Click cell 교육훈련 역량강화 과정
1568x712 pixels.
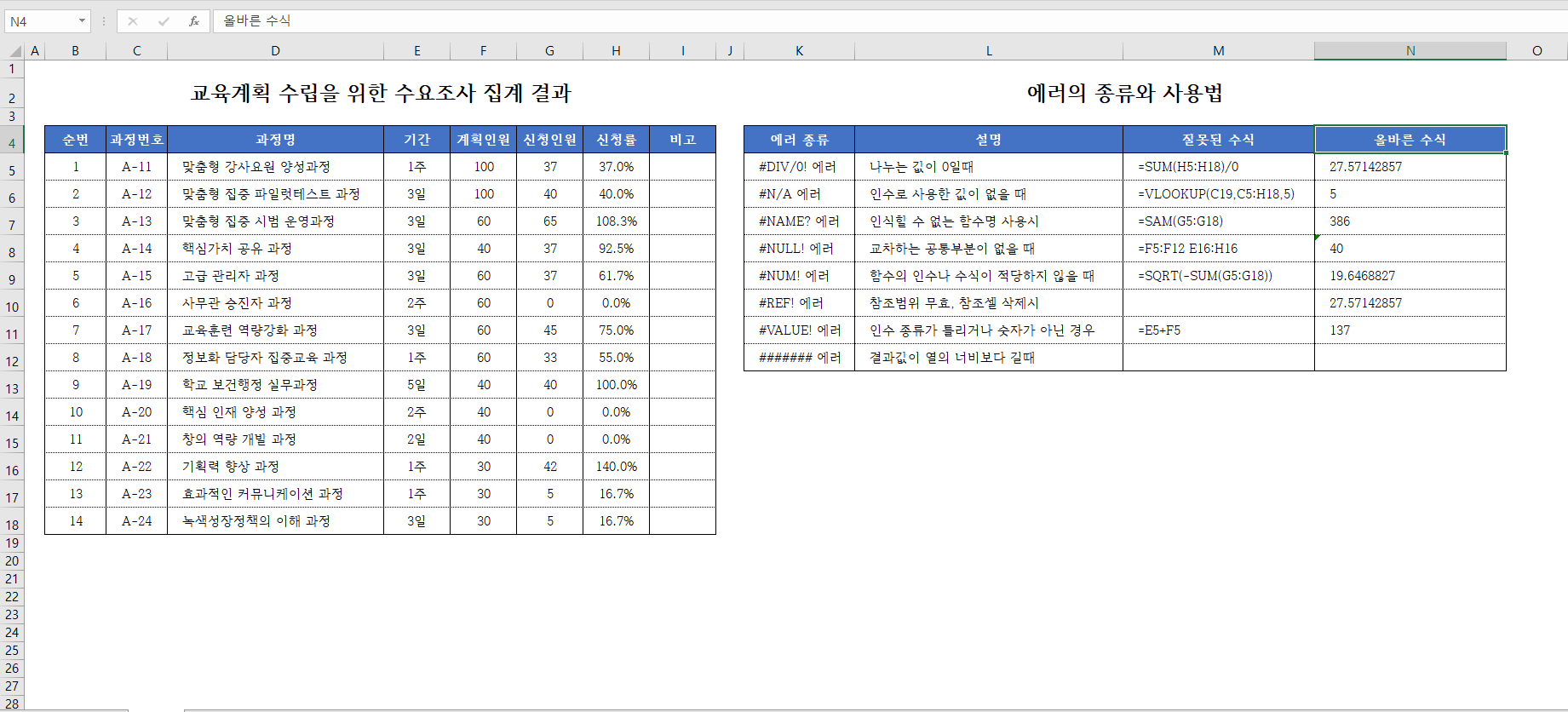tap(275, 330)
